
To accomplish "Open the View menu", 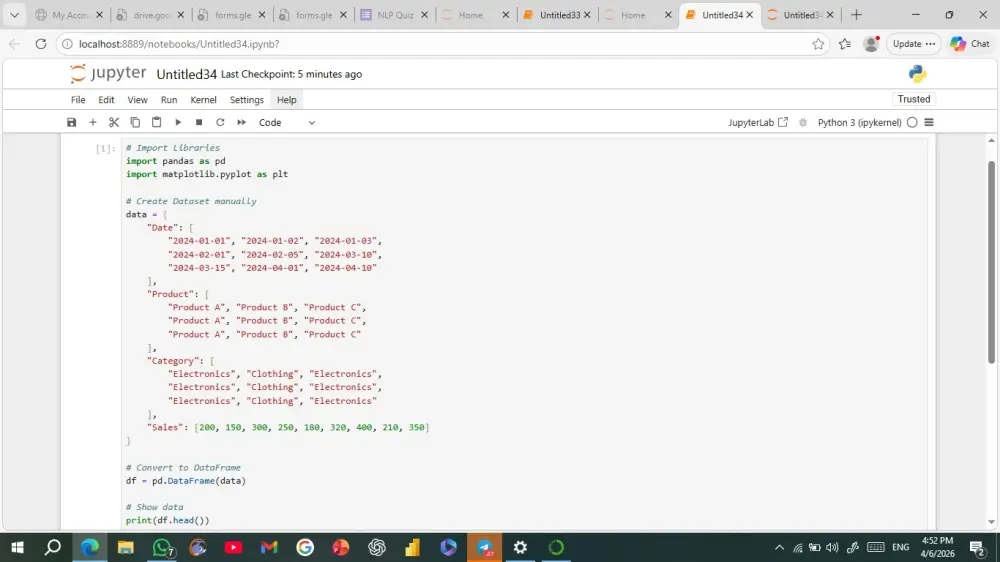I will 137,100.
